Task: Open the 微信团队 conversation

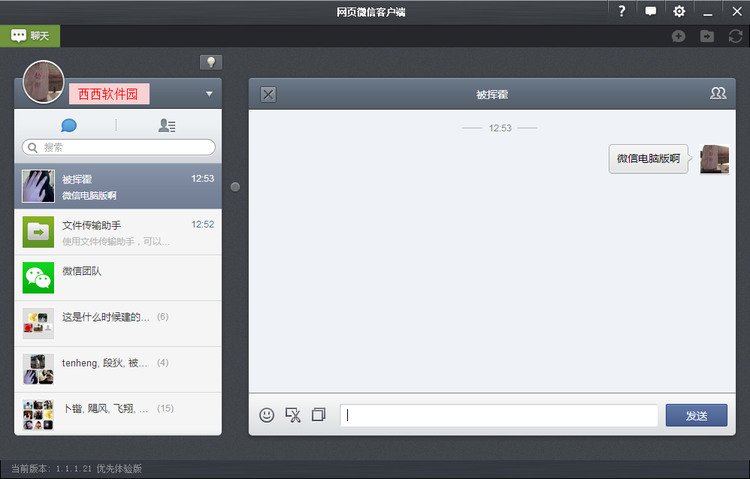Action: coord(118,278)
